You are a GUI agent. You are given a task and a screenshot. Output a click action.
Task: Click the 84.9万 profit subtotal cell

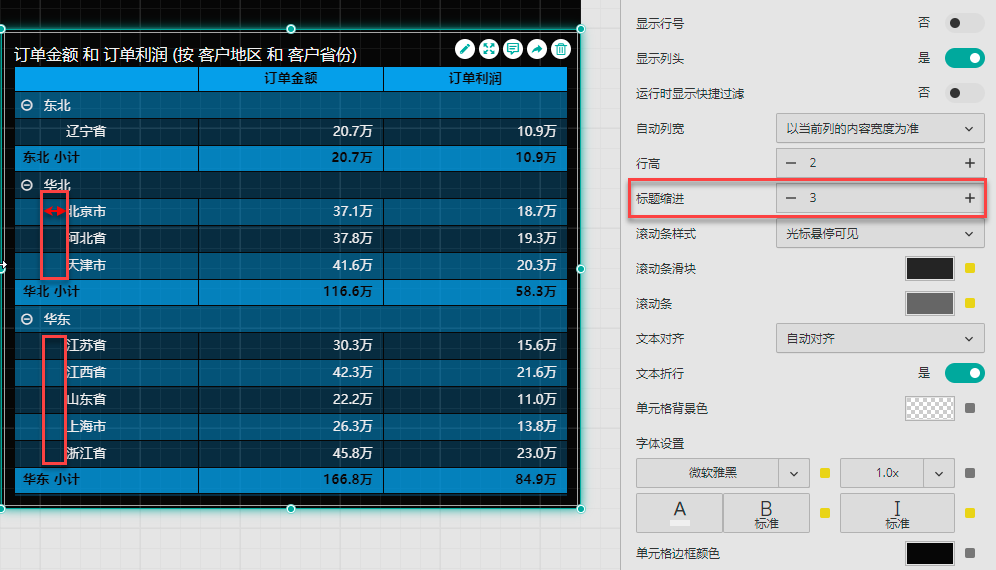click(475, 480)
